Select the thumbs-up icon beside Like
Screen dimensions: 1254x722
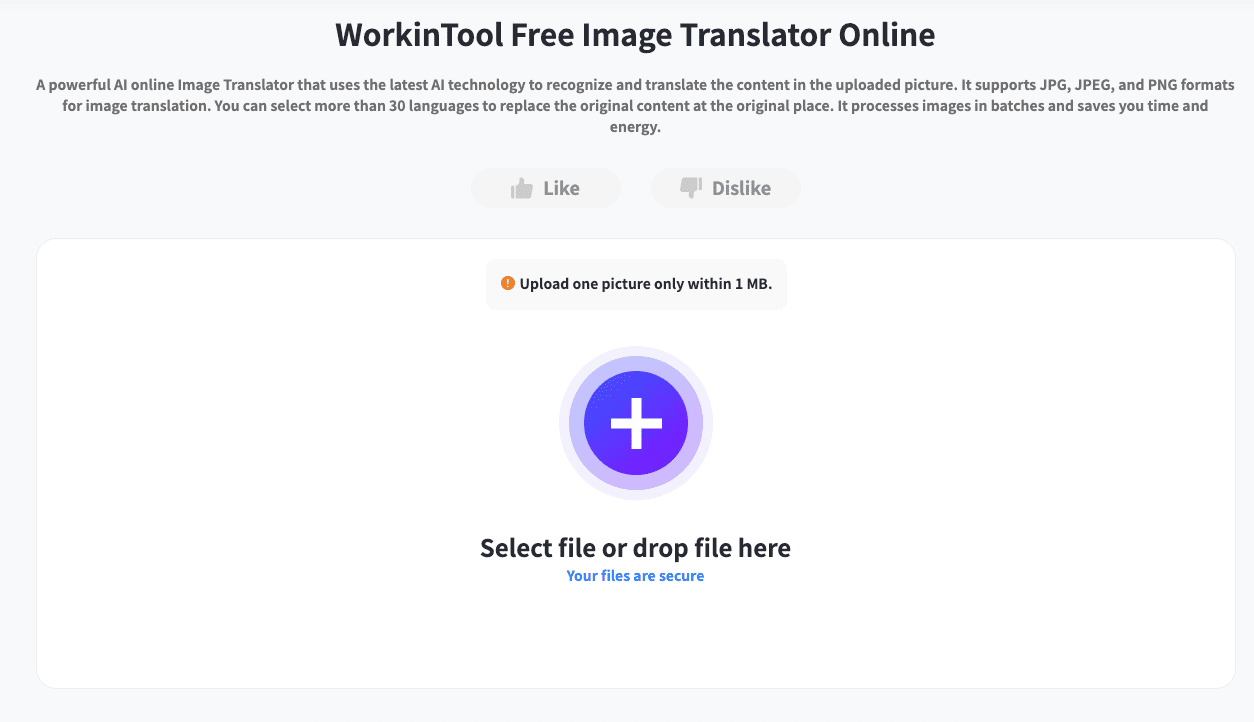(522, 187)
